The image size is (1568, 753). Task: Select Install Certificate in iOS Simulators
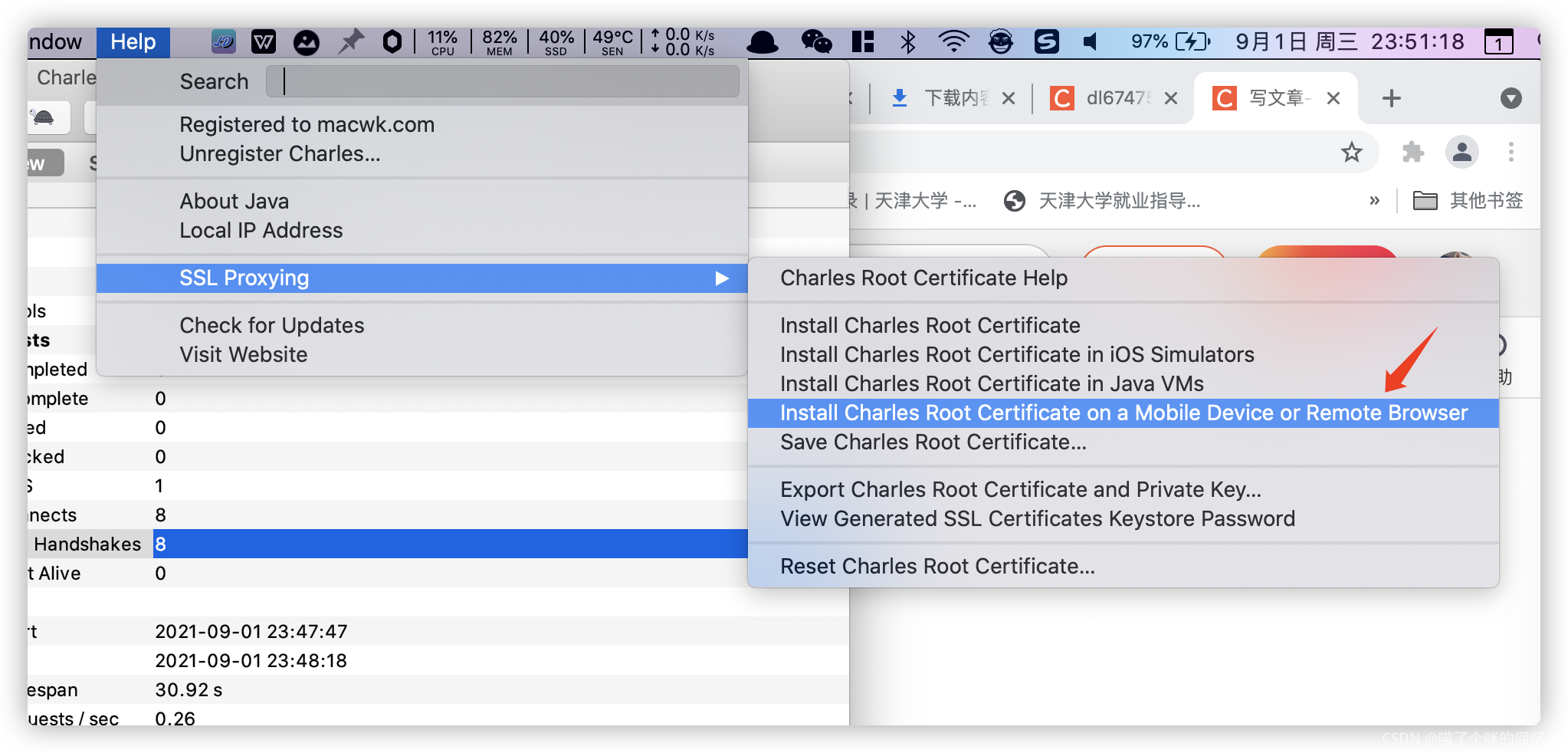pos(1016,354)
